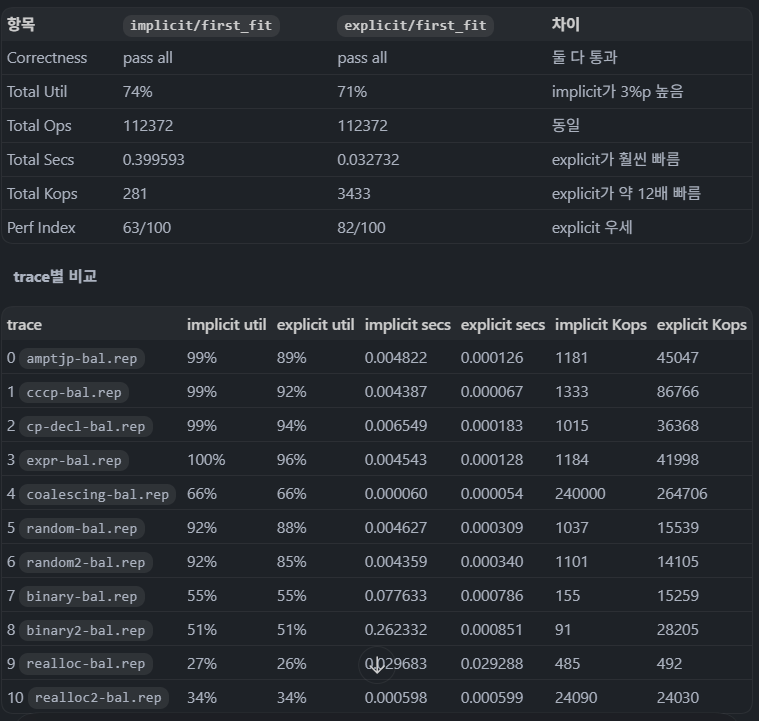Select the random-bal.rep trace name
The width and height of the screenshot is (759, 721).
[82, 528]
